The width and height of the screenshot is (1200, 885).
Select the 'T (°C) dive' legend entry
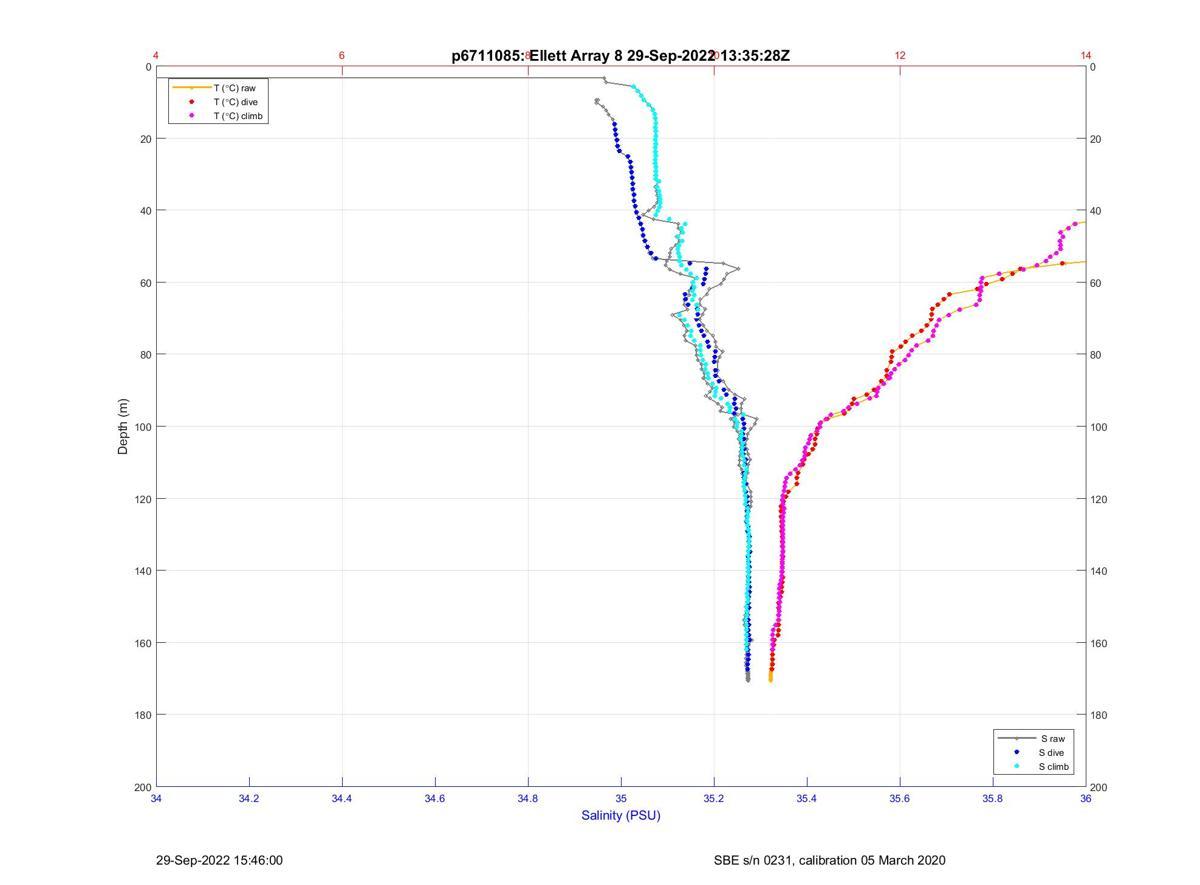click(x=235, y=102)
